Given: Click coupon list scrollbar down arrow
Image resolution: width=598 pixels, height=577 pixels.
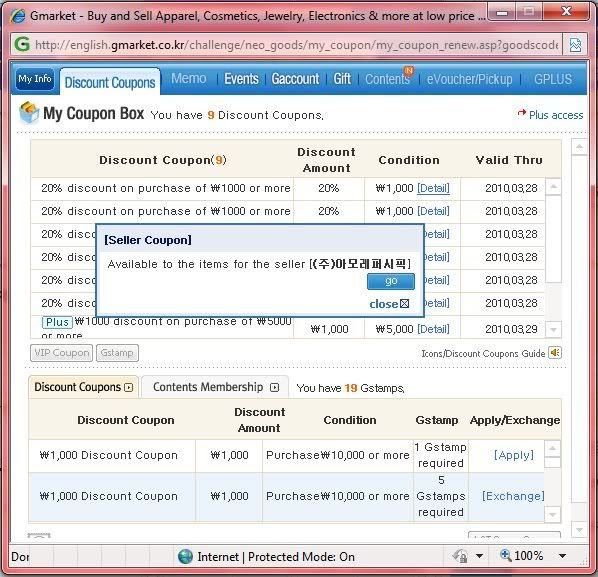Looking at the screenshot, I should pyautogui.click(x=553, y=330).
